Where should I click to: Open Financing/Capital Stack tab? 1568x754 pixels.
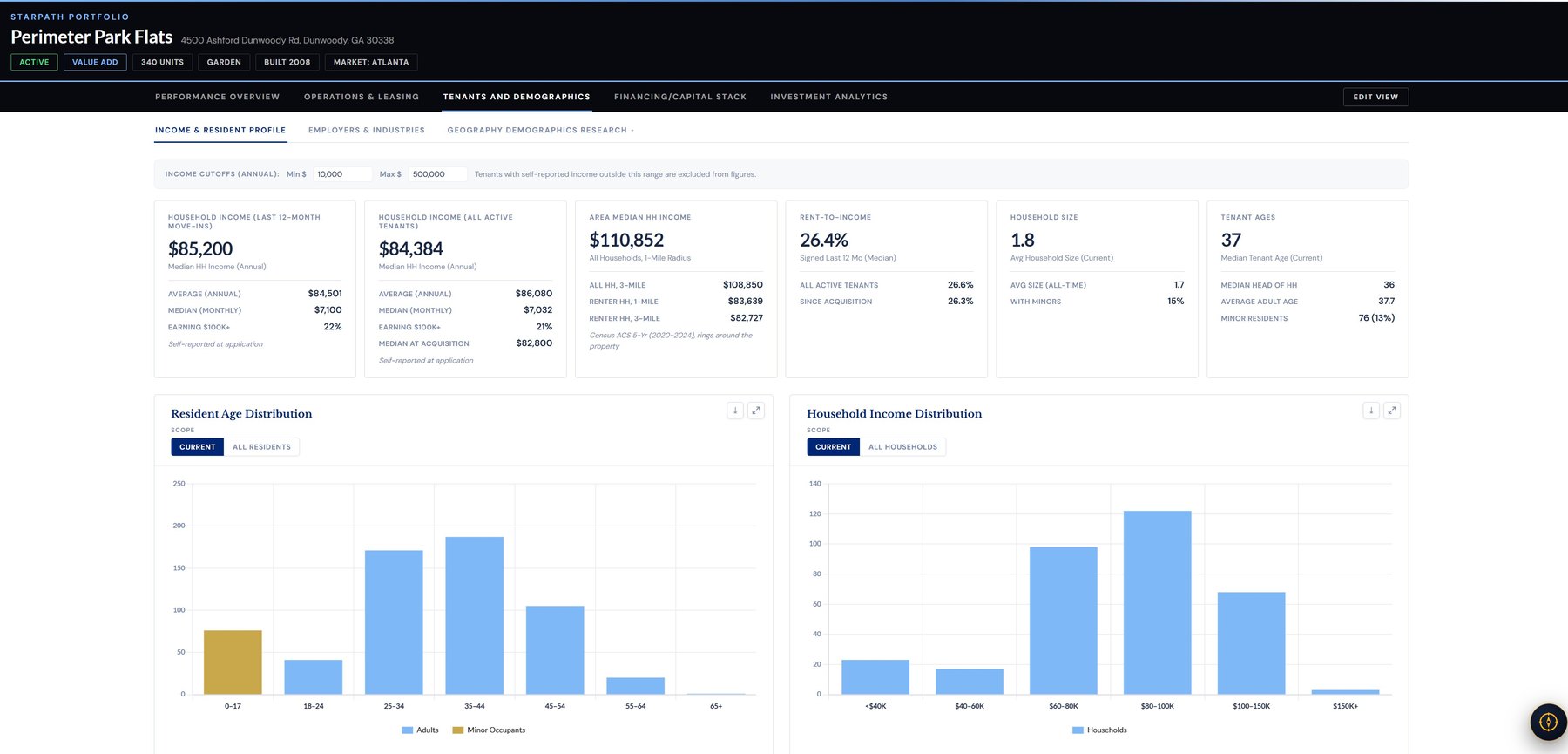click(x=680, y=97)
